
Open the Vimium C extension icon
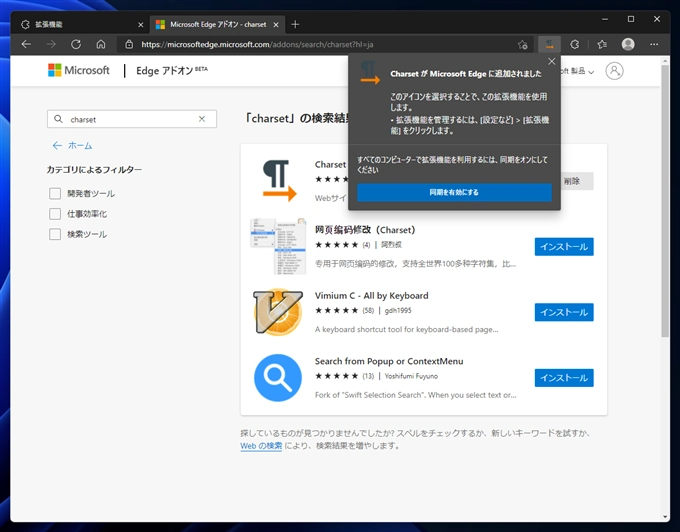click(x=278, y=312)
